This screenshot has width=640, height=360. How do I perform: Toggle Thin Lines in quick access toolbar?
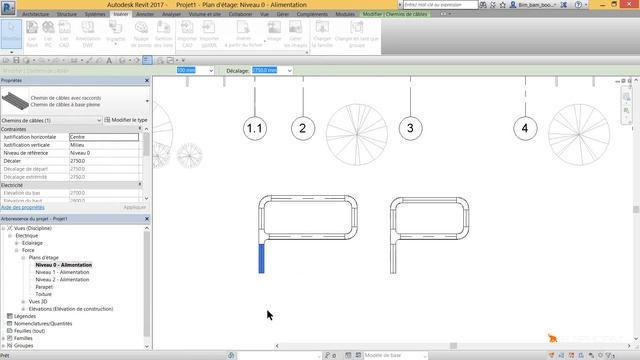pyautogui.click(x=147, y=60)
